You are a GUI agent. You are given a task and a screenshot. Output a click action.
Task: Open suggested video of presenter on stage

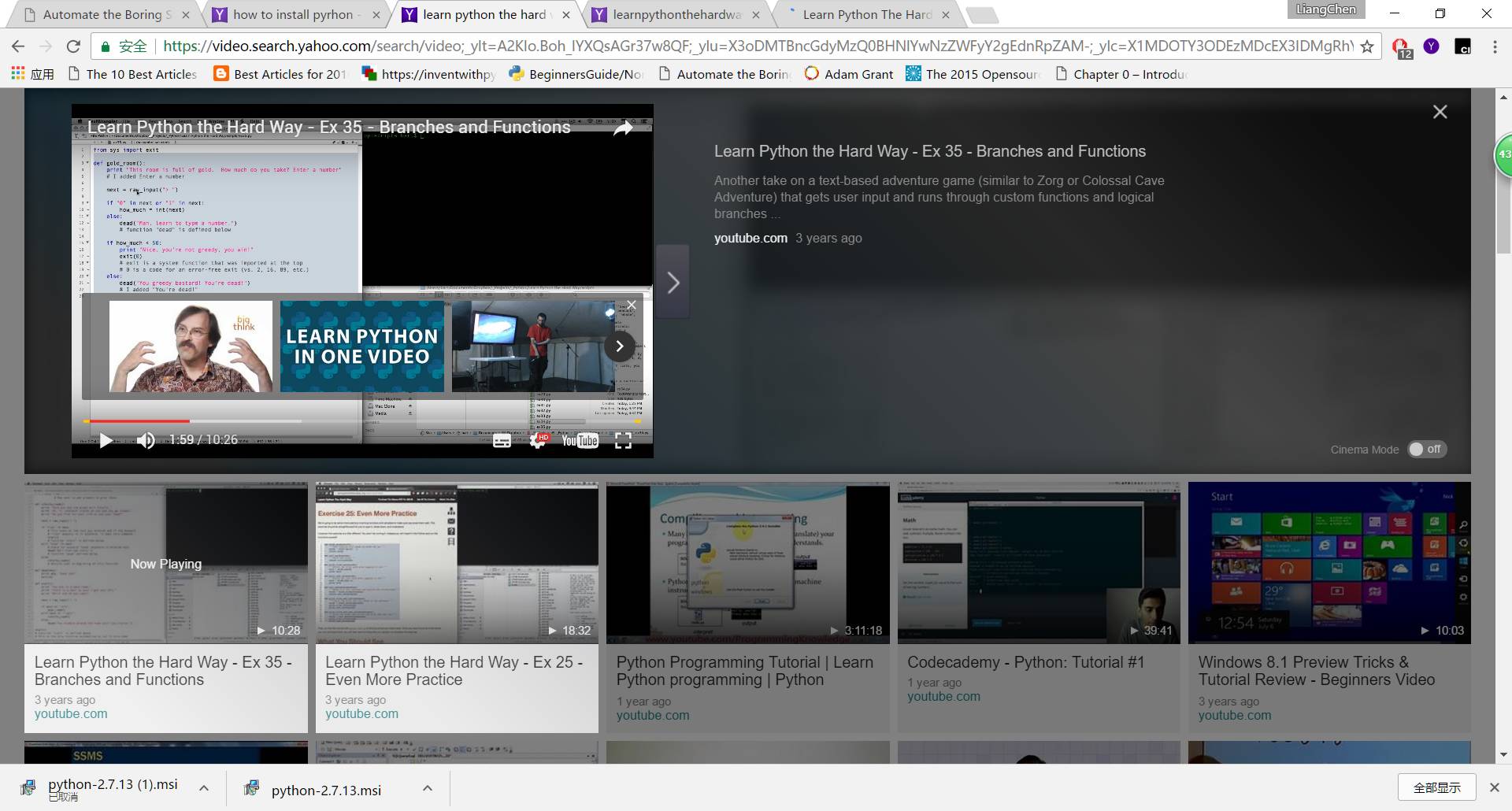[x=533, y=346]
